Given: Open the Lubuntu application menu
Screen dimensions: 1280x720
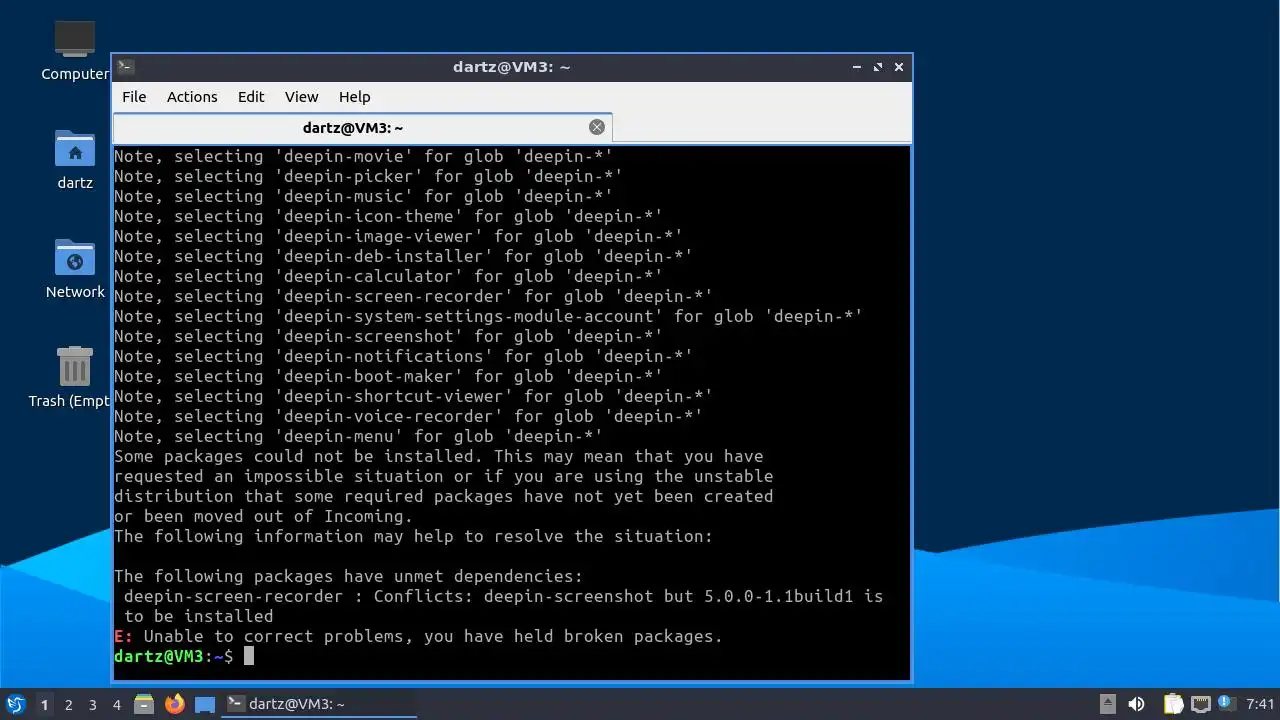Looking at the screenshot, I should tap(15, 704).
